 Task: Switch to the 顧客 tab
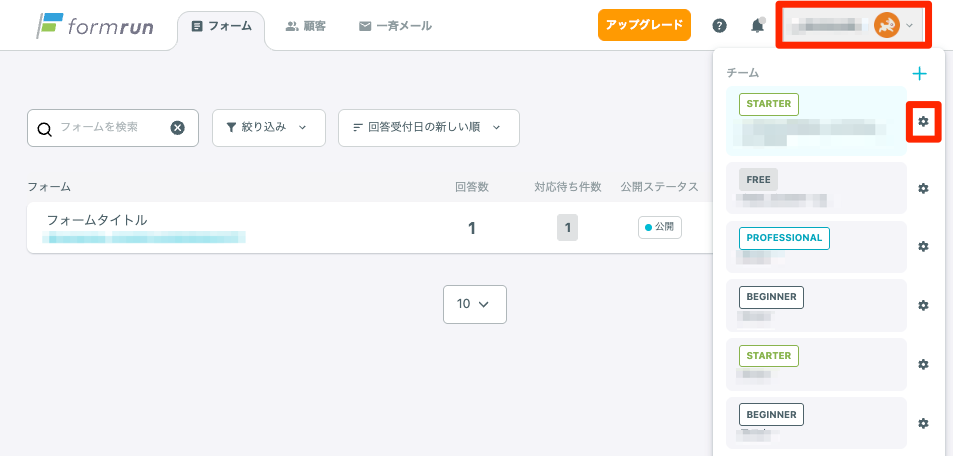point(306,26)
